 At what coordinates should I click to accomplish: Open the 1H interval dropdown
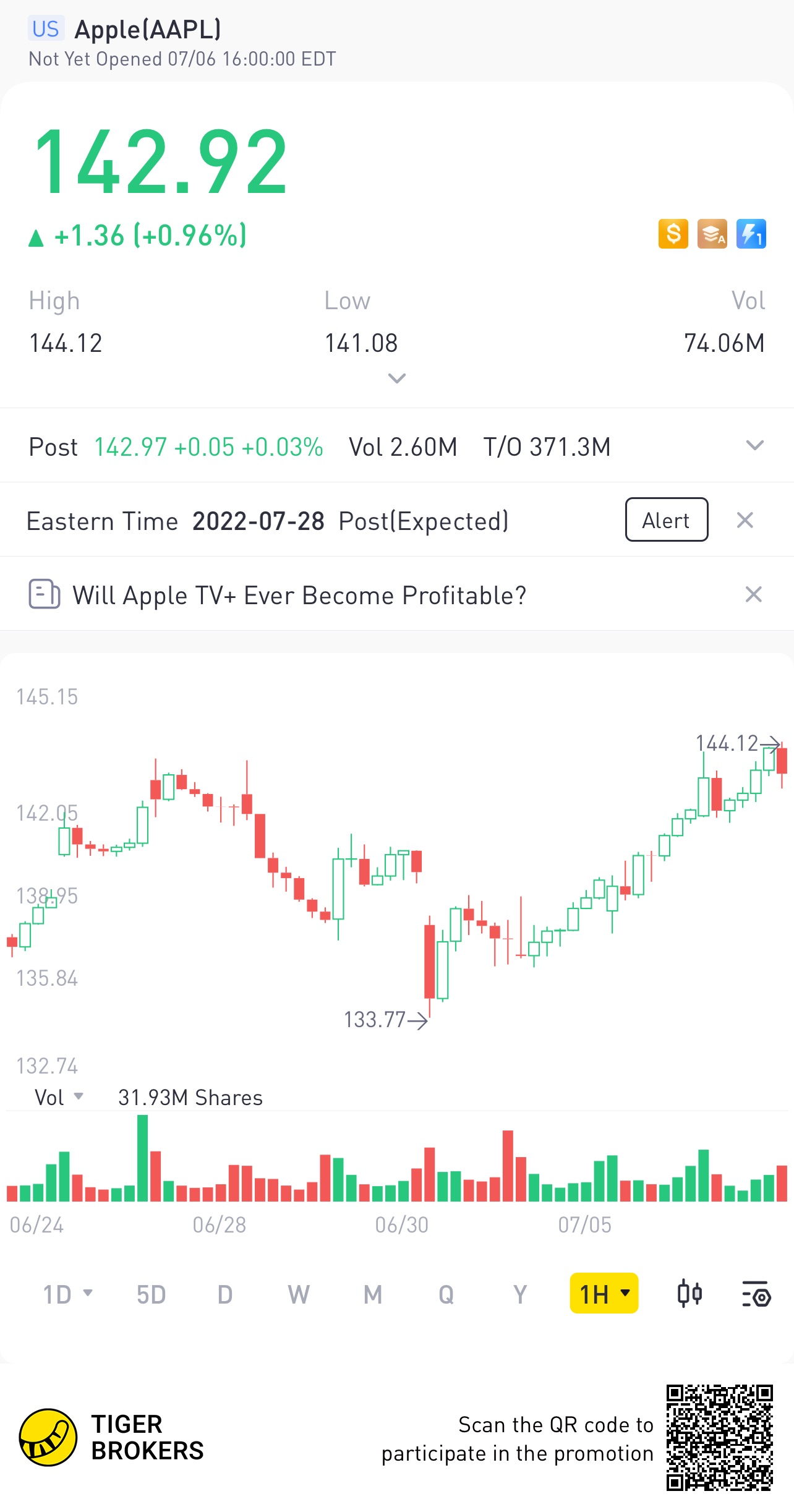[x=604, y=1293]
